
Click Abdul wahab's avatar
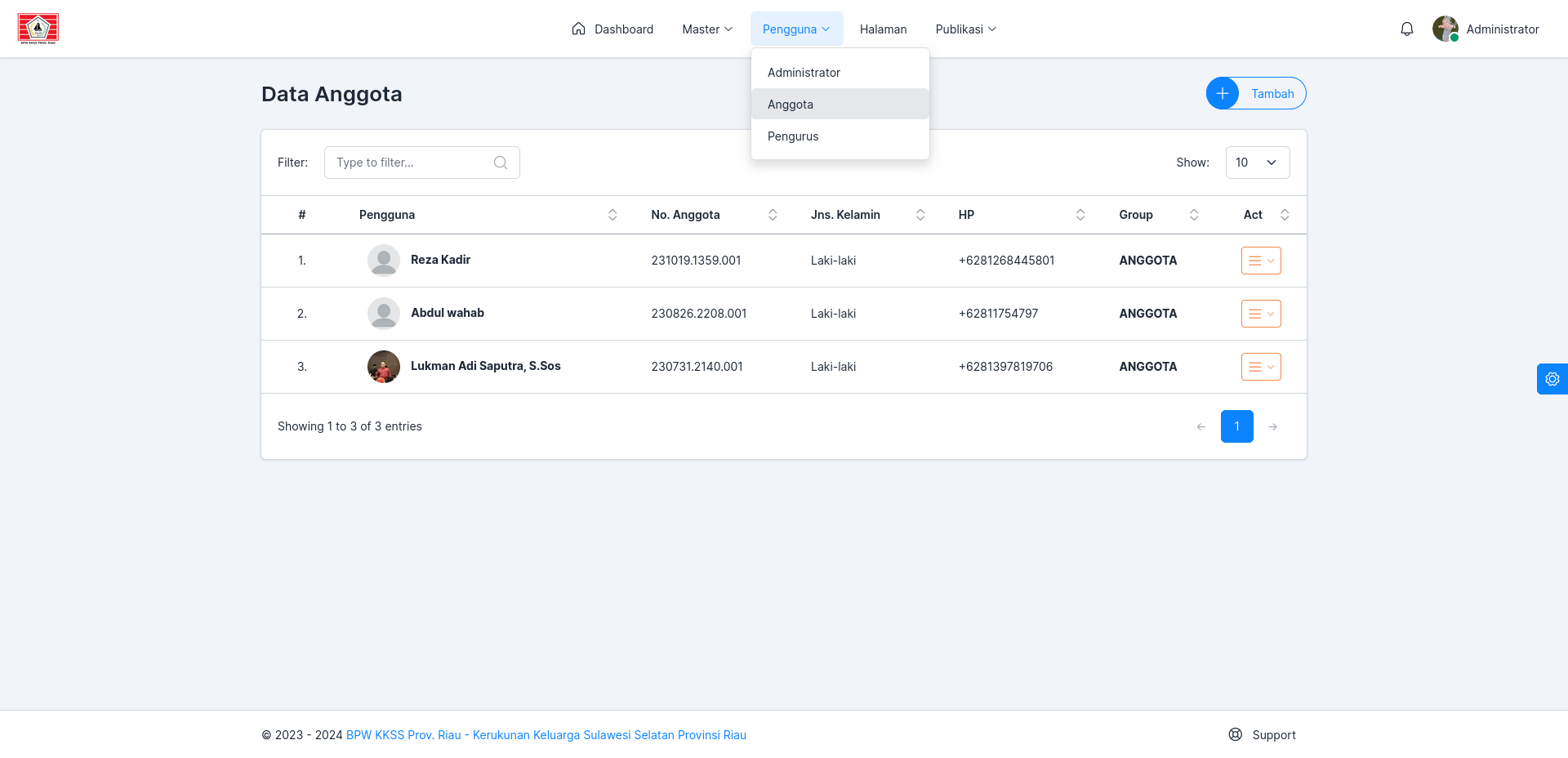pyautogui.click(x=384, y=314)
